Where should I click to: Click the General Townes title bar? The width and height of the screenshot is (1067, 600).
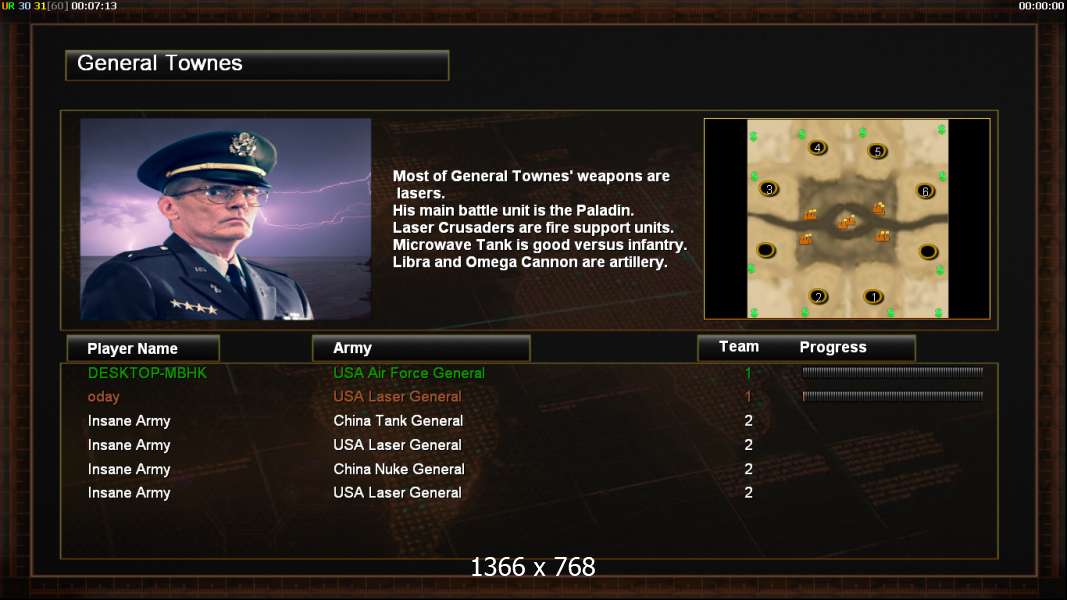(x=257, y=65)
